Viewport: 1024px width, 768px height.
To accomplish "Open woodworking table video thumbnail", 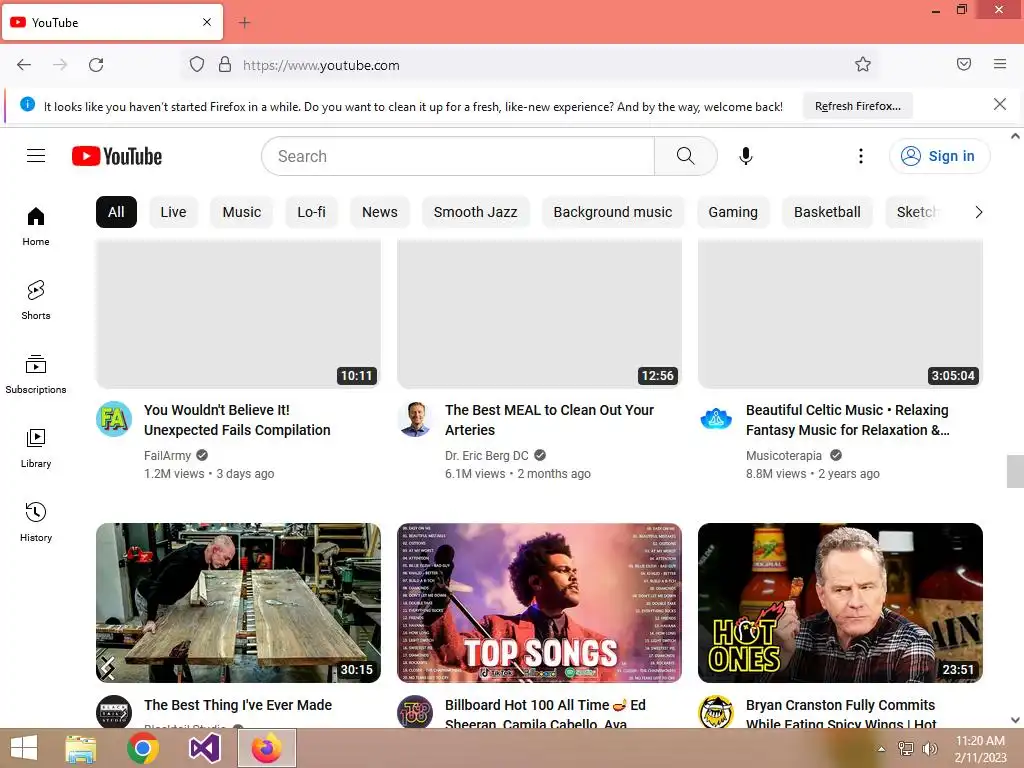I will pos(238,603).
